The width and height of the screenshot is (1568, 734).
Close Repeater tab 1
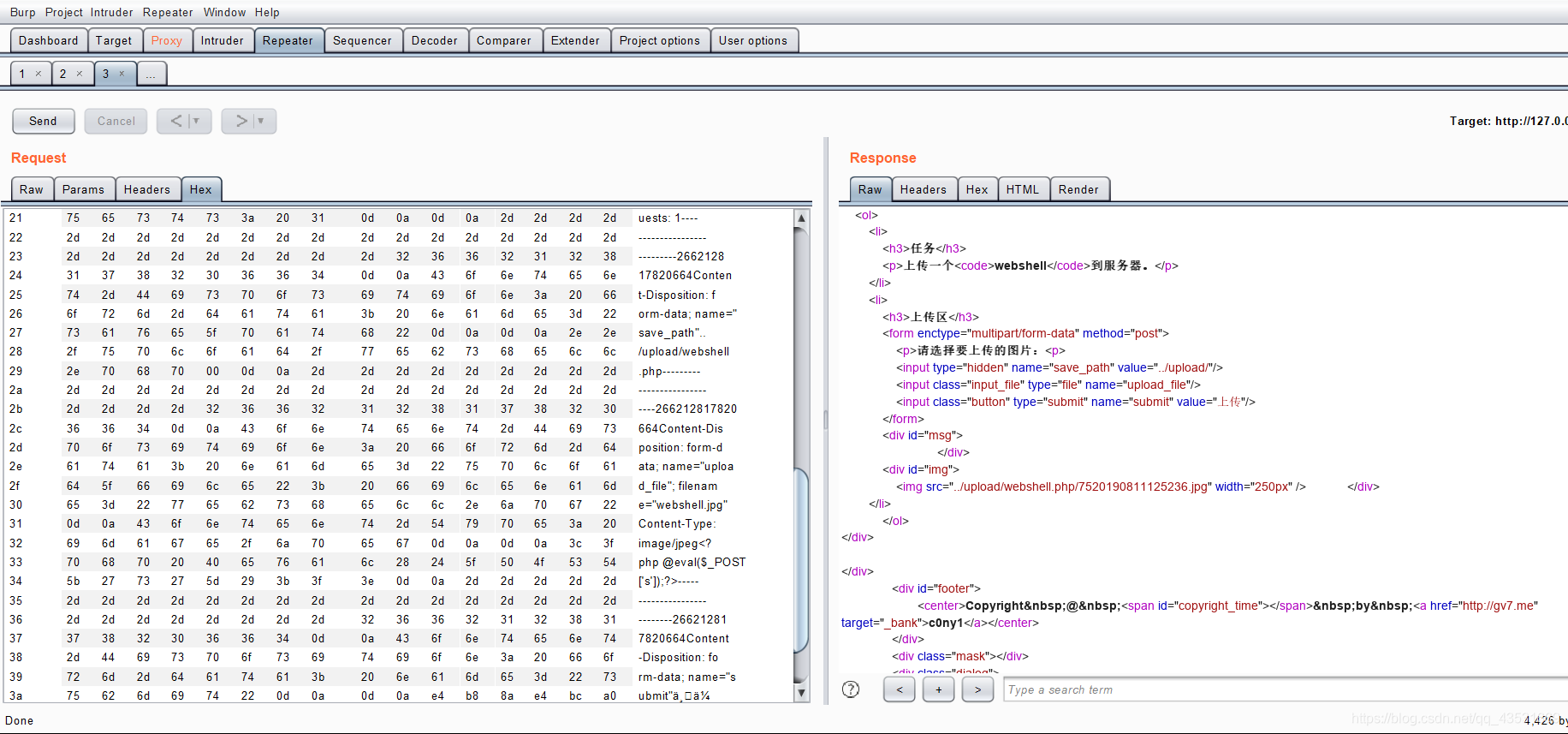point(39,74)
